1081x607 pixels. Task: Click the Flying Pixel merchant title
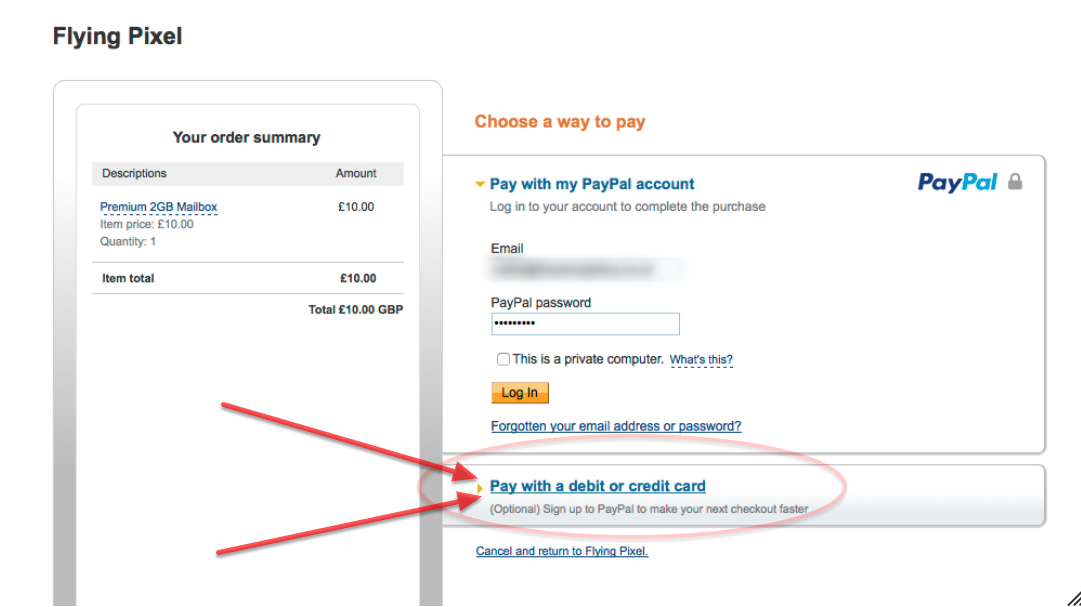(117, 36)
